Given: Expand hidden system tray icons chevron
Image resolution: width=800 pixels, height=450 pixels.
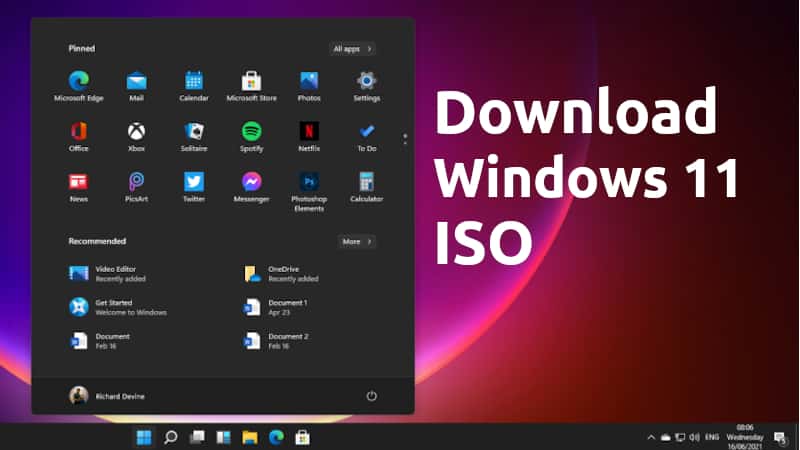Looking at the screenshot, I should (x=651, y=437).
